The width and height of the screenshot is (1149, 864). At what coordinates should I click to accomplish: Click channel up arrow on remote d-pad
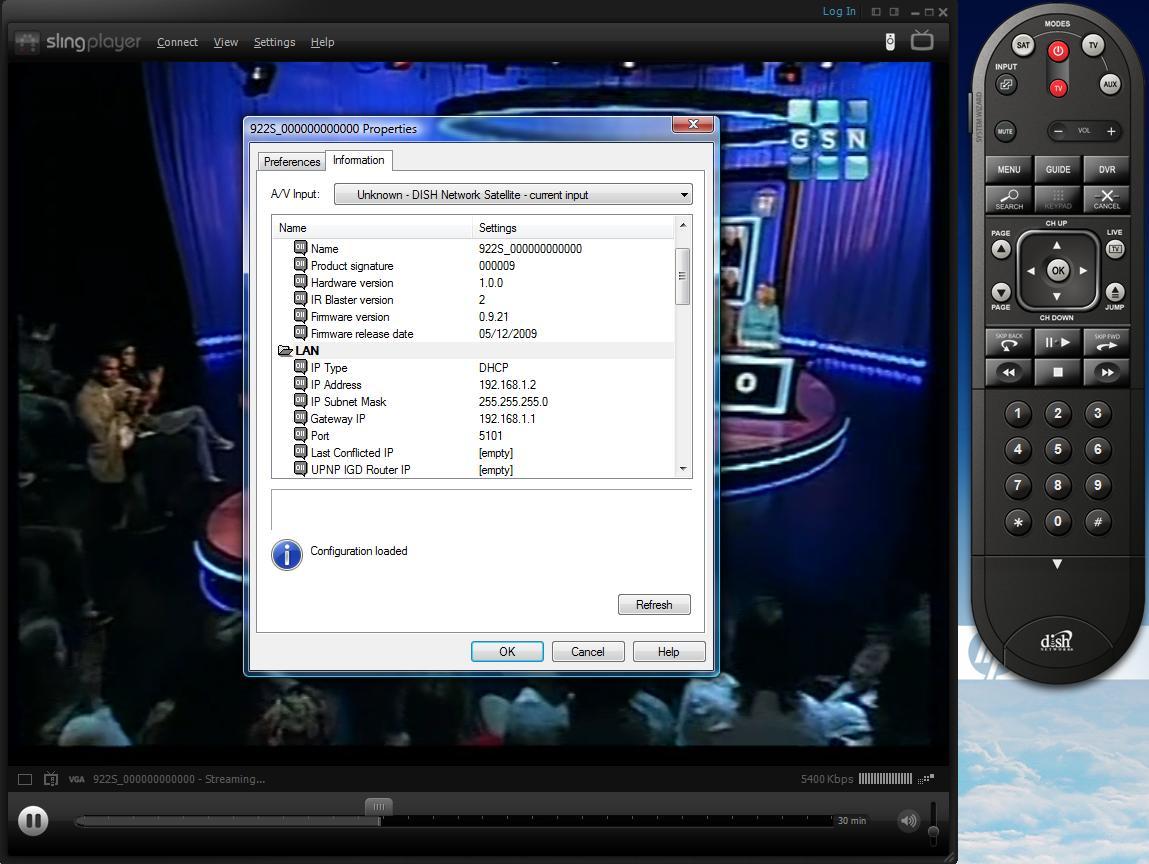(x=1057, y=245)
